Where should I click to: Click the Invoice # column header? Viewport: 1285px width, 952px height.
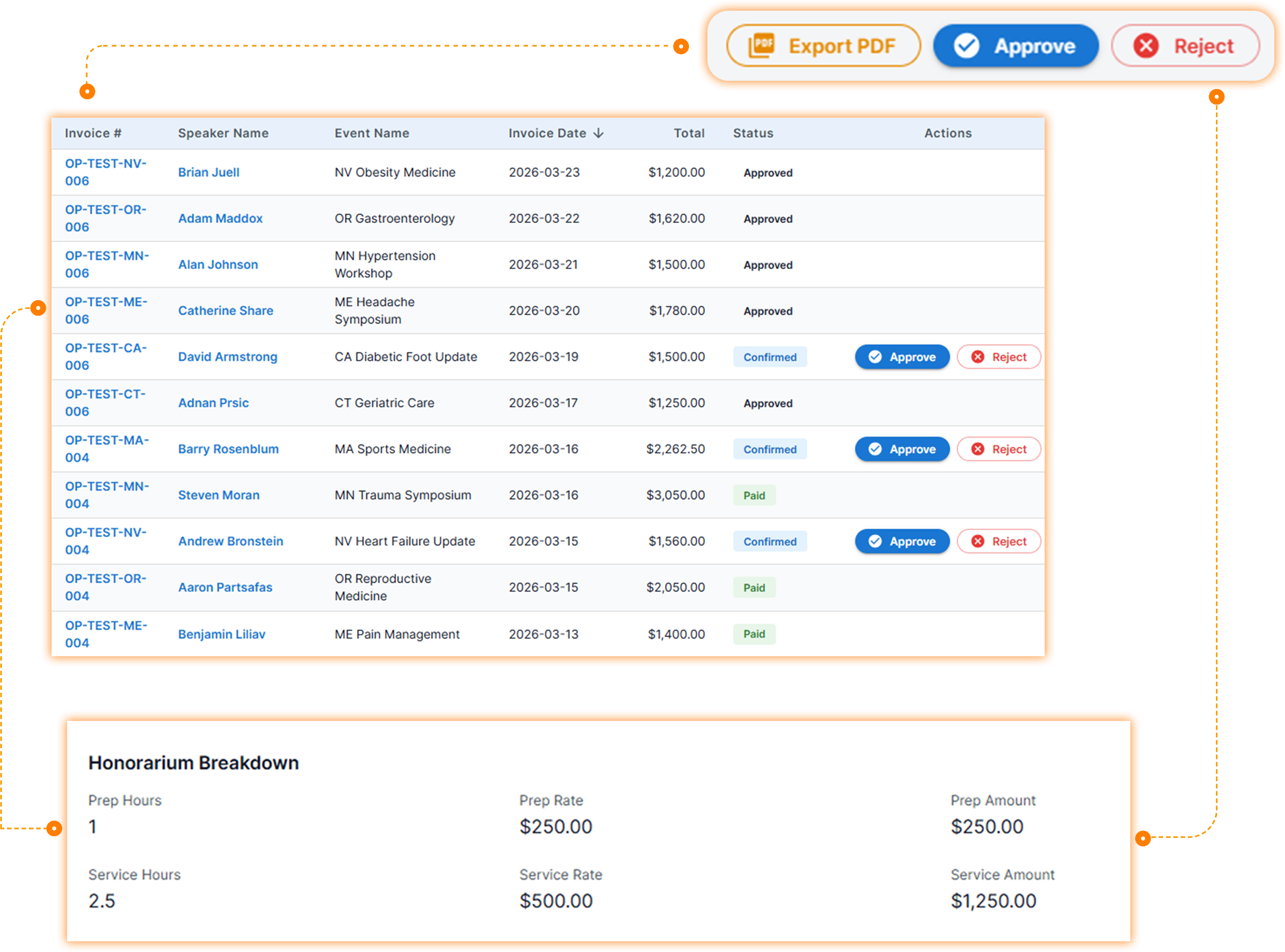pyautogui.click(x=93, y=133)
